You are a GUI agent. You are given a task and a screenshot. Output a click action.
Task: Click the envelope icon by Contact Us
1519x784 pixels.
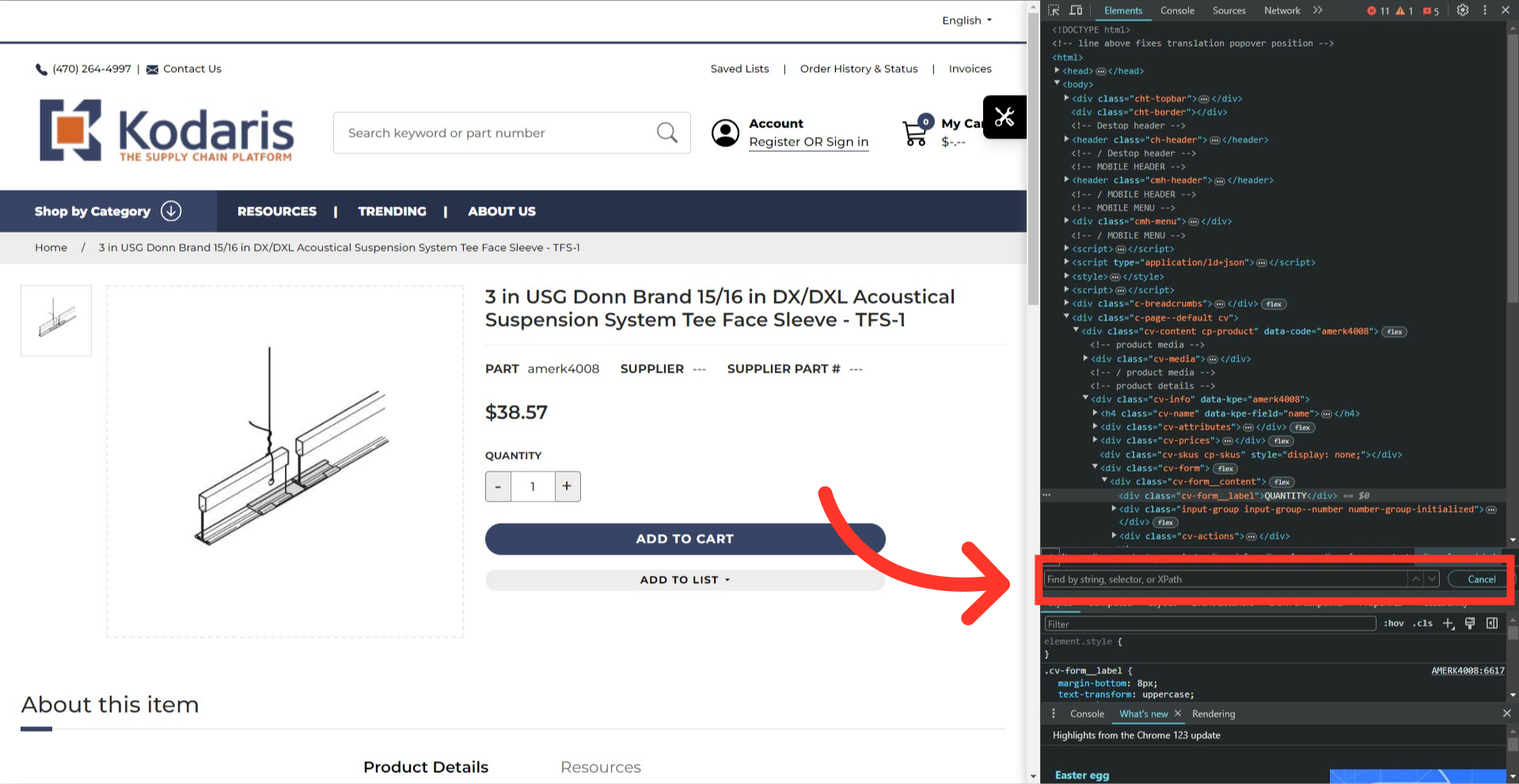[x=153, y=70]
